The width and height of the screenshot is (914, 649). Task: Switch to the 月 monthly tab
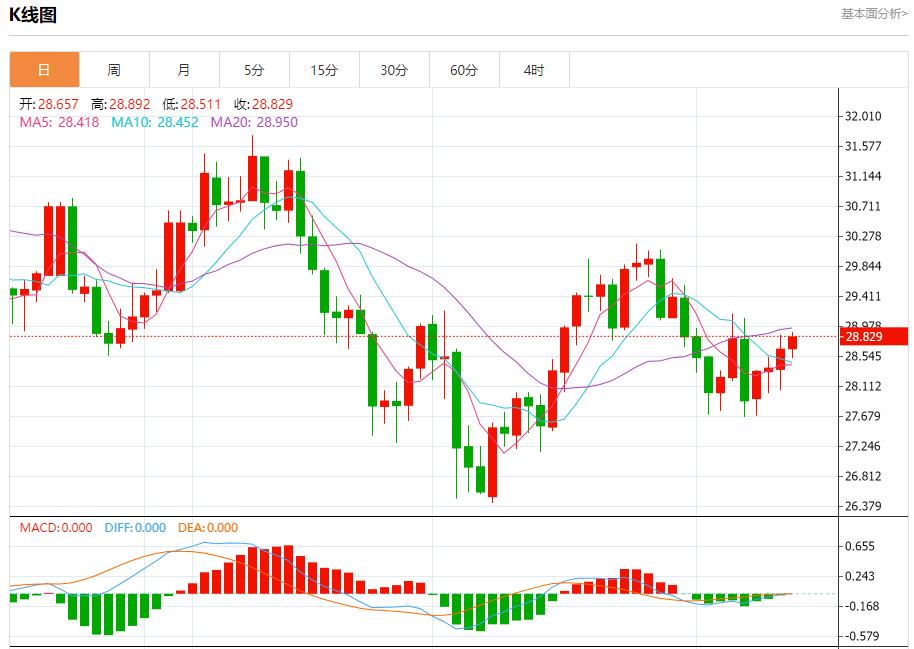[x=184, y=70]
